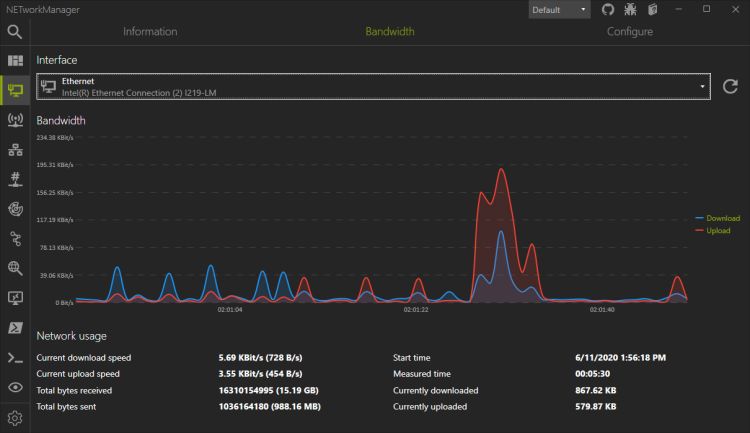Open the PuTTY command prompt icon
Viewport: 750px width, 433px height.
tap(15, 357)
